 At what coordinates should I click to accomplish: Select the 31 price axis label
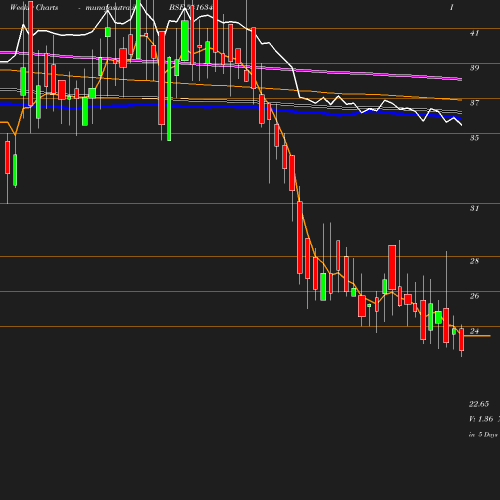[x=474, y=208]
